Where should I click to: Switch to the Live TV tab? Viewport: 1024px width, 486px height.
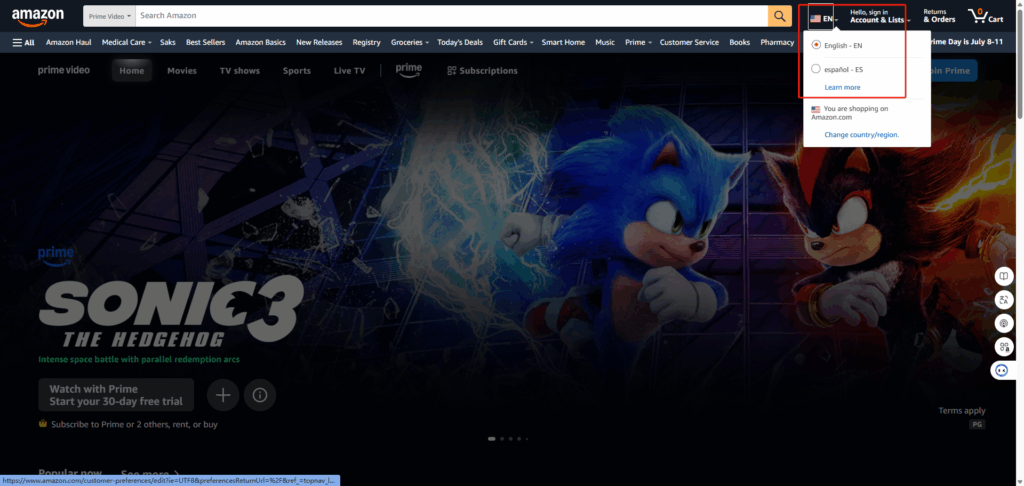[349, 71]
